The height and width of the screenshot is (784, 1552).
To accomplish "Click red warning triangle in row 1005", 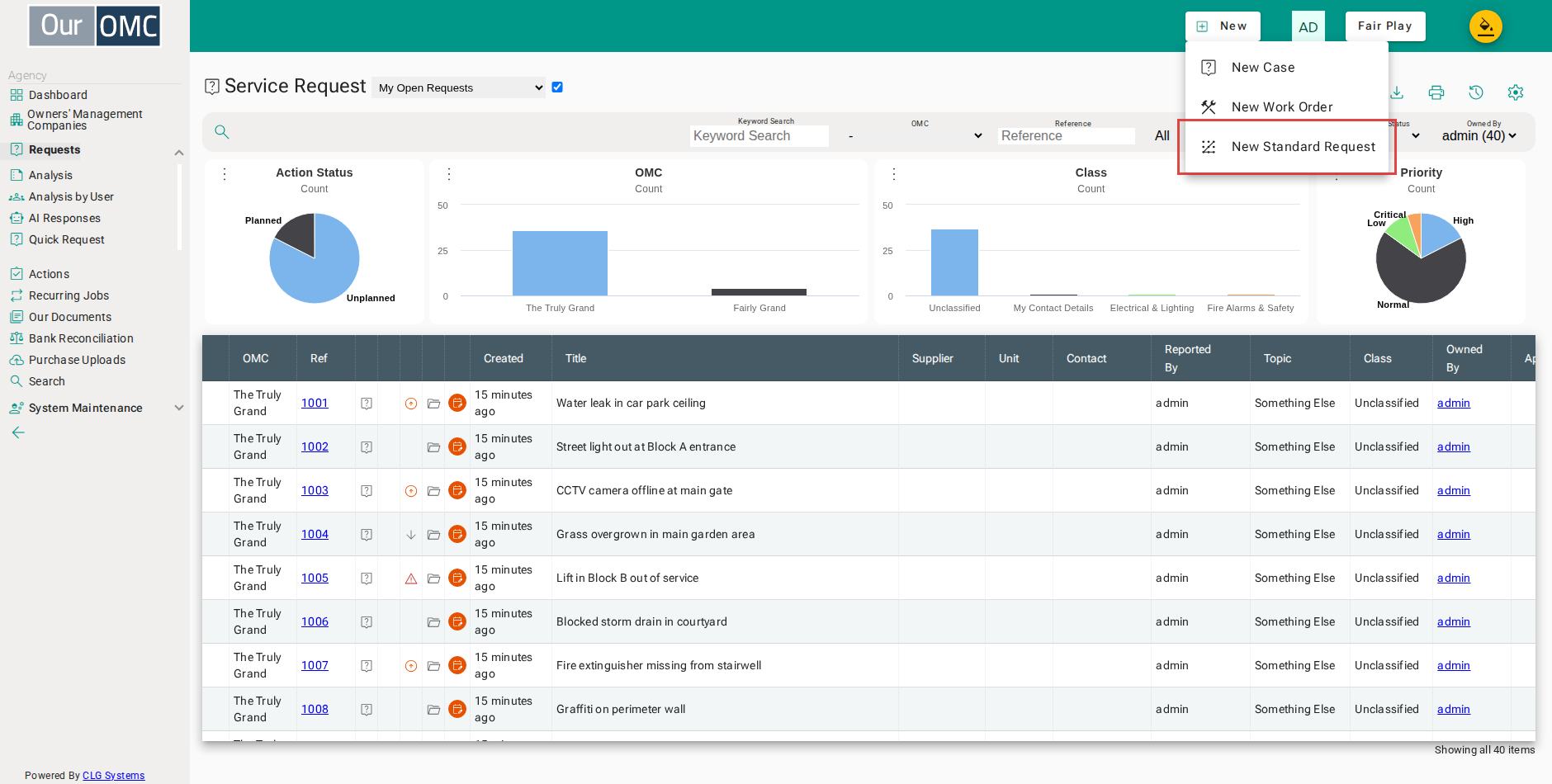I will coord(411,579).
